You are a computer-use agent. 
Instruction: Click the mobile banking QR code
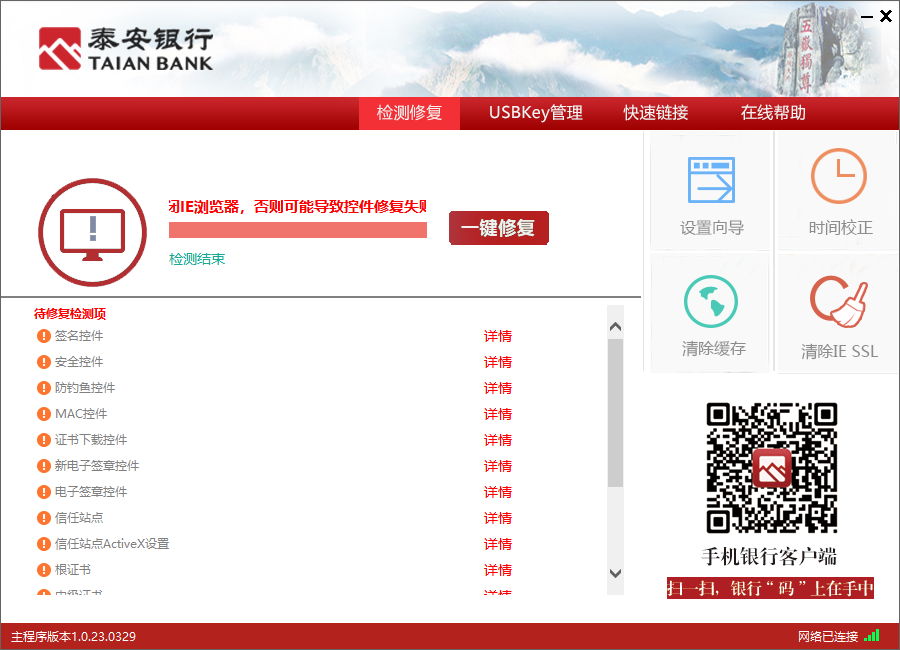(x=771, y=468)
